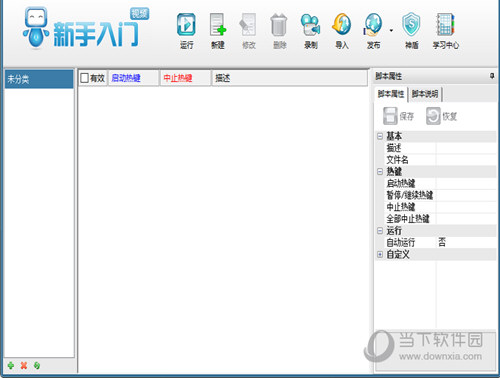Change 自动运行 value 否

(x=466, y=242)
